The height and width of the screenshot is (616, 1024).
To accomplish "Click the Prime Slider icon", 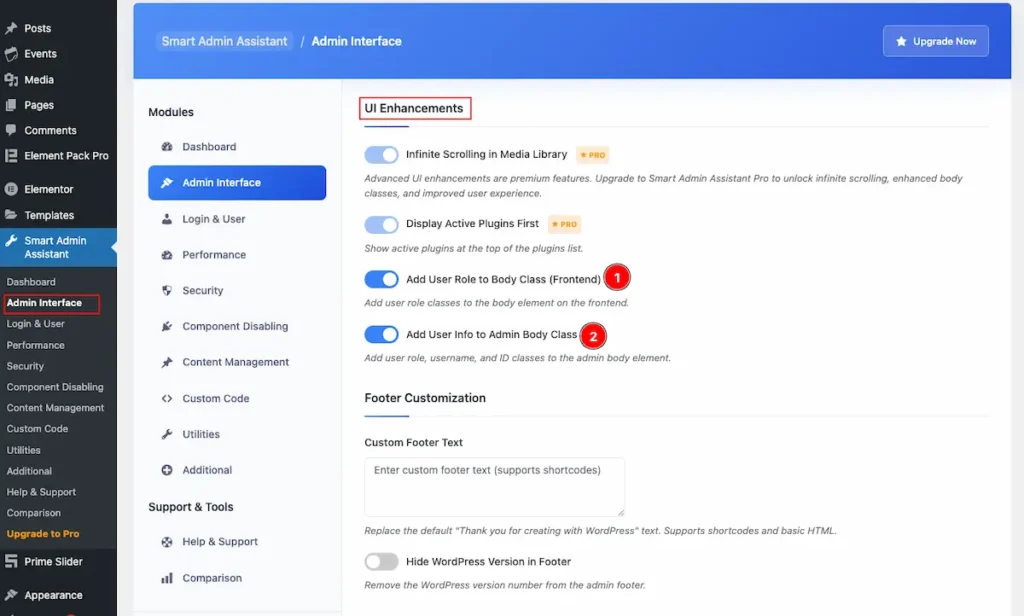I will 11,561.
